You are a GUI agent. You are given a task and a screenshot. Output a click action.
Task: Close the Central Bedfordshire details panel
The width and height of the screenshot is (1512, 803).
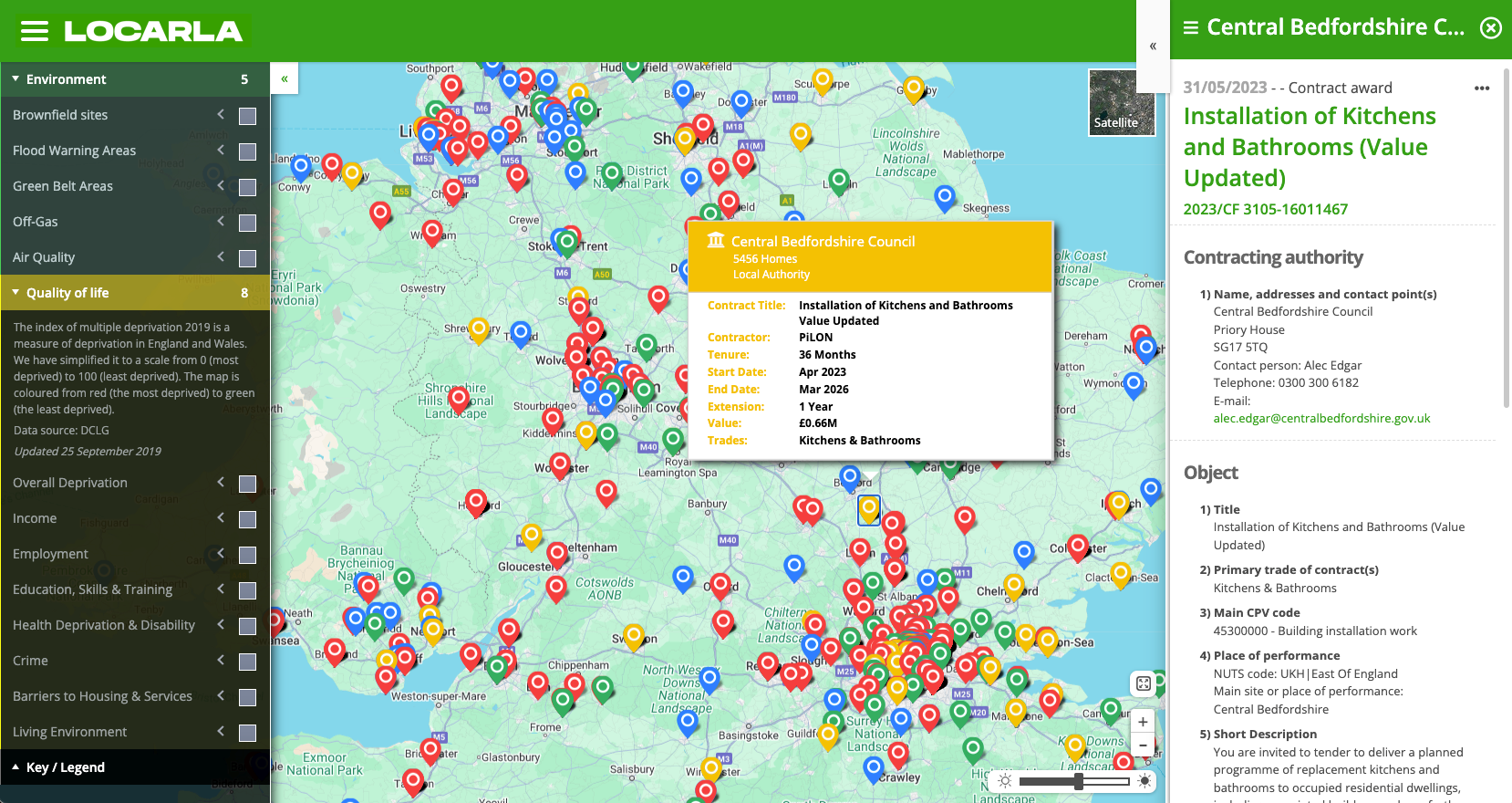[1491, 28]
